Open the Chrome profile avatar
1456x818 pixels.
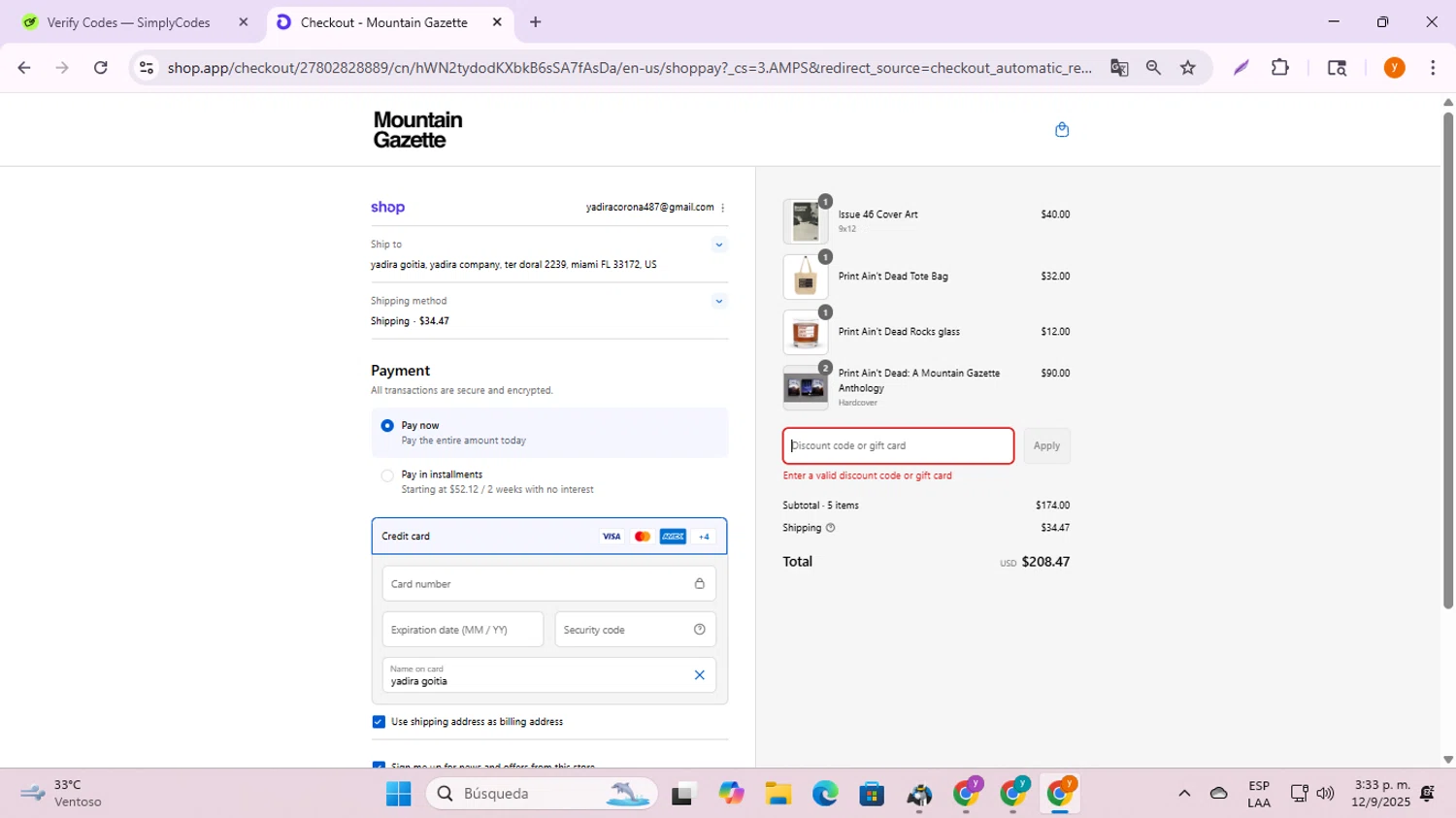[1395, 68]
